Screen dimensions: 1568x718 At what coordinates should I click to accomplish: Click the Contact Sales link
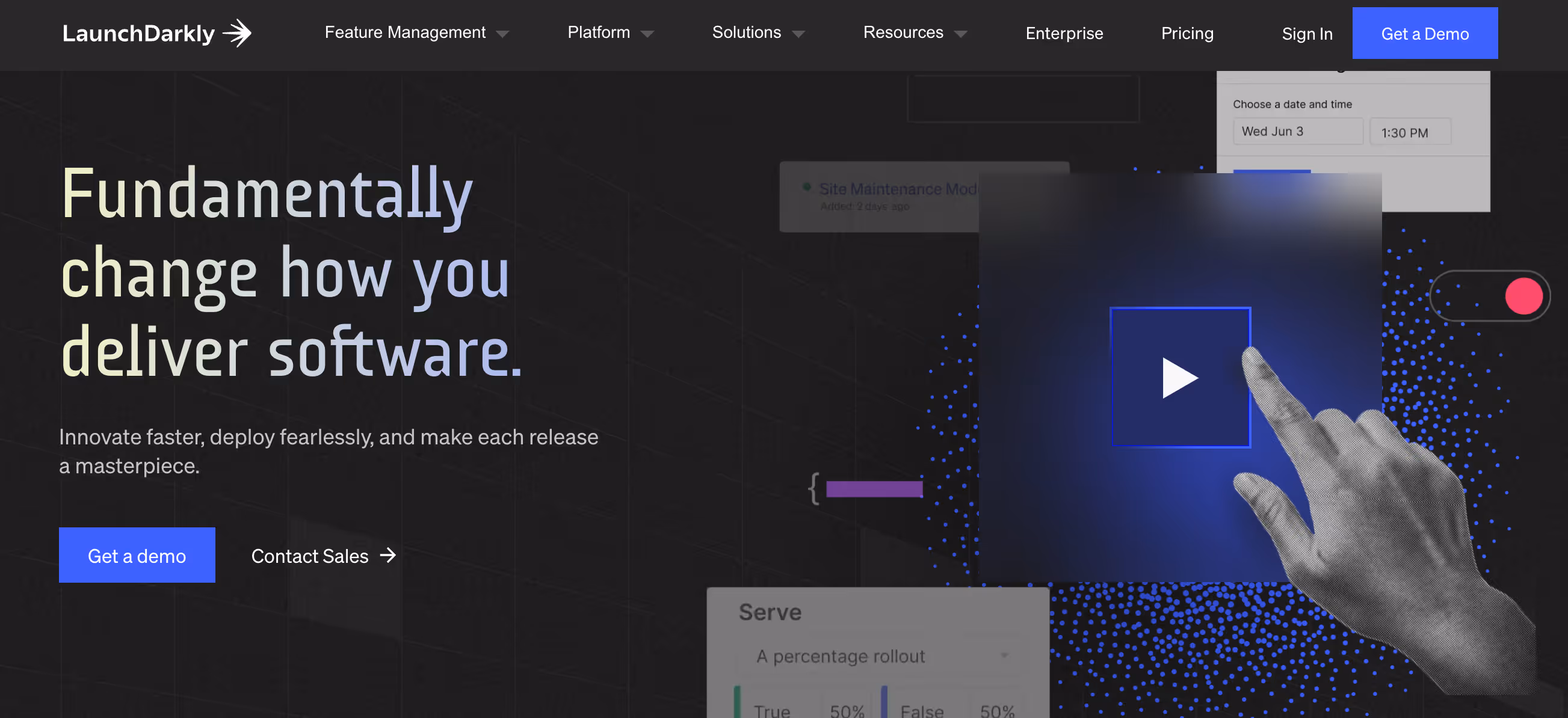coord(323,556)
